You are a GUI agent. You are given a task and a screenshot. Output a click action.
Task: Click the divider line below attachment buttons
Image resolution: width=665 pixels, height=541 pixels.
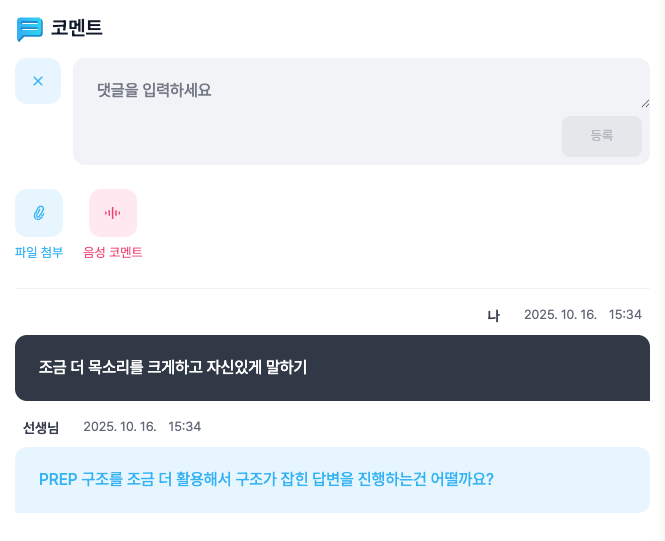pyautogui.click(x=332, y=289)
